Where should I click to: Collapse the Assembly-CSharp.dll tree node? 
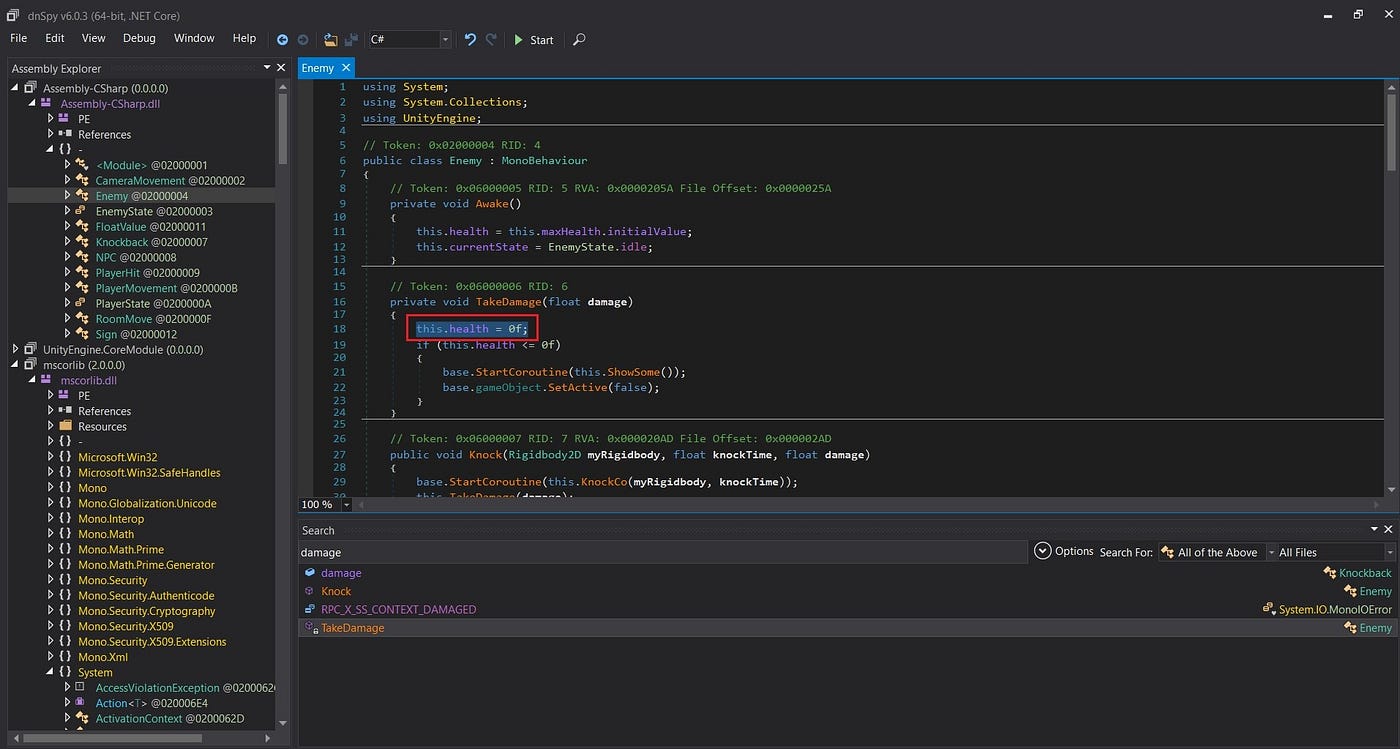click(33, 104)
